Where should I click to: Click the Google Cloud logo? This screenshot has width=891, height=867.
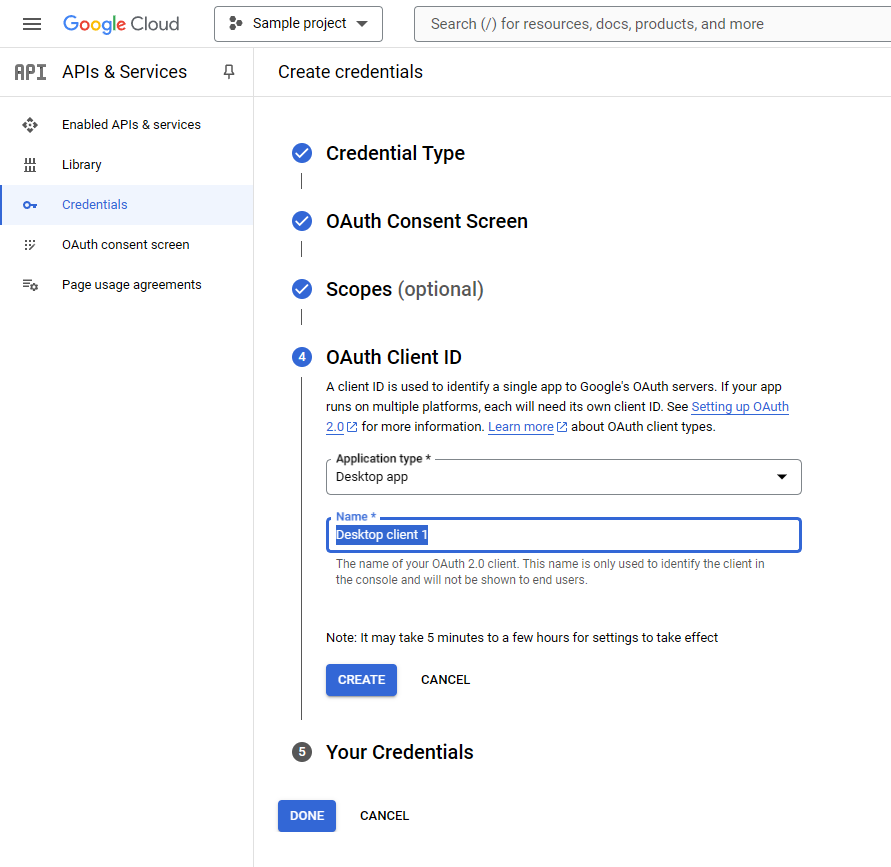click(121, 24)
